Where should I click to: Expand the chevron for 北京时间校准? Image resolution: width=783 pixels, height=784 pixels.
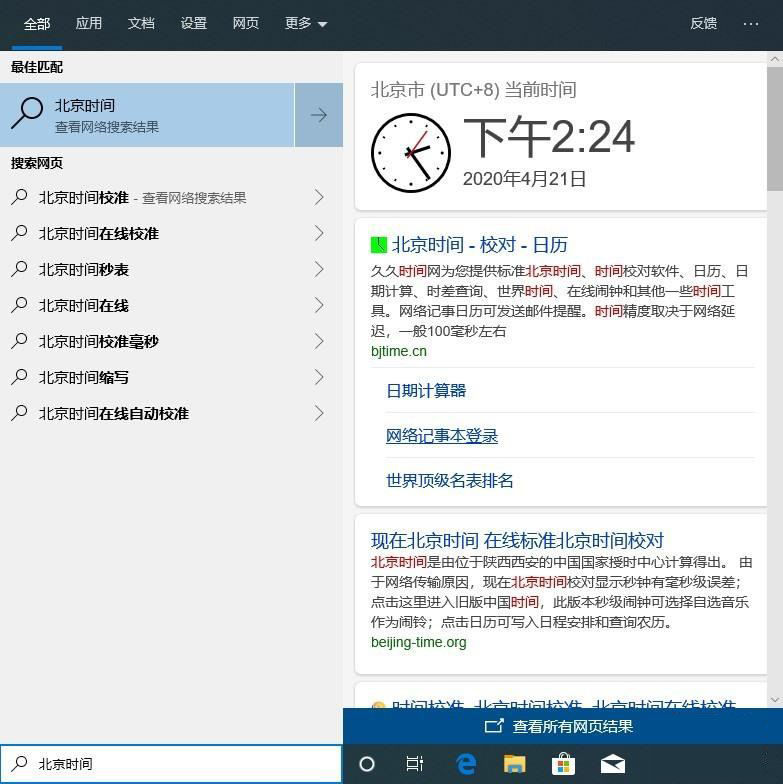click(319, 198)
